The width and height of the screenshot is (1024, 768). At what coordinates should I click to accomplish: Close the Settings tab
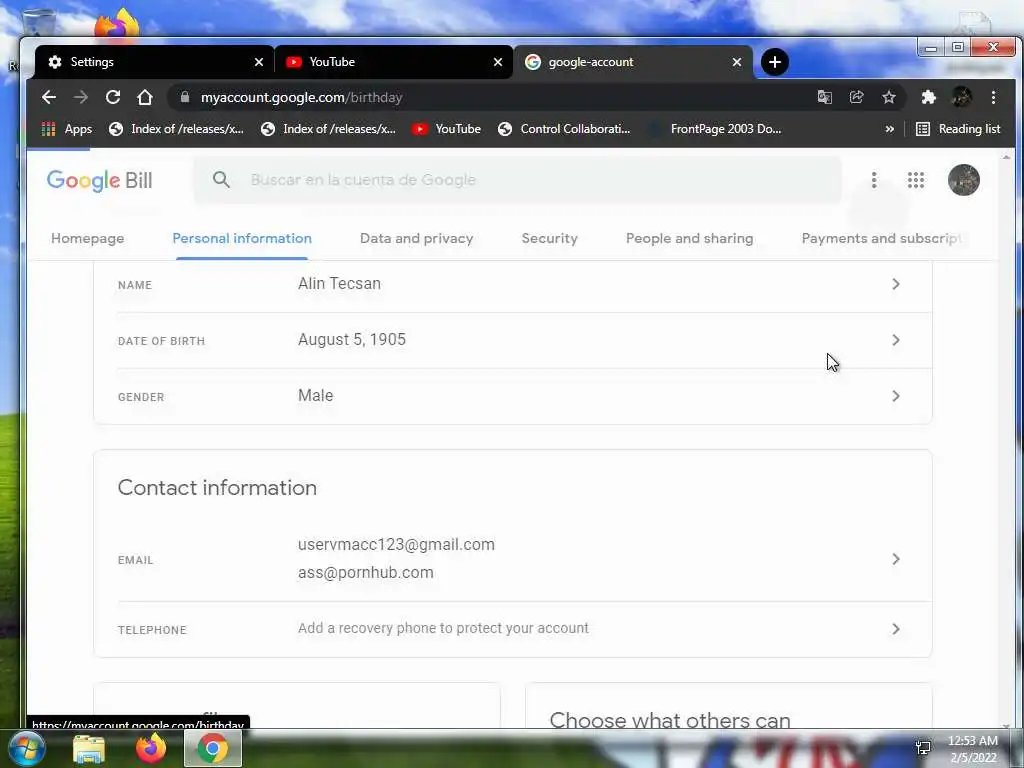coord(259,62)
